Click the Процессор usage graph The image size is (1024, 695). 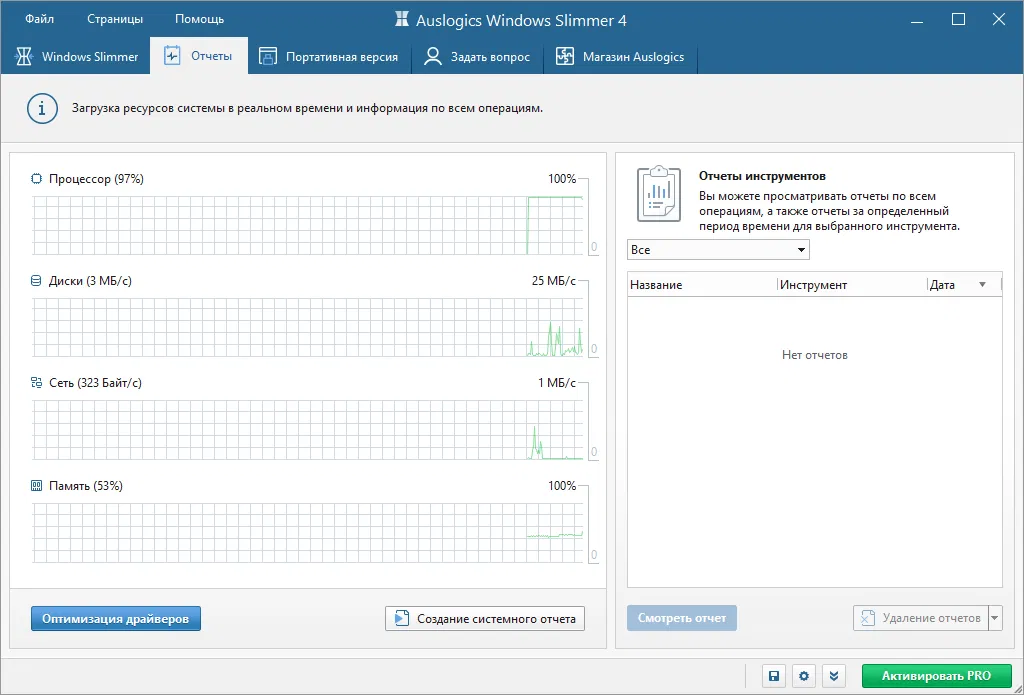[308, 225]
